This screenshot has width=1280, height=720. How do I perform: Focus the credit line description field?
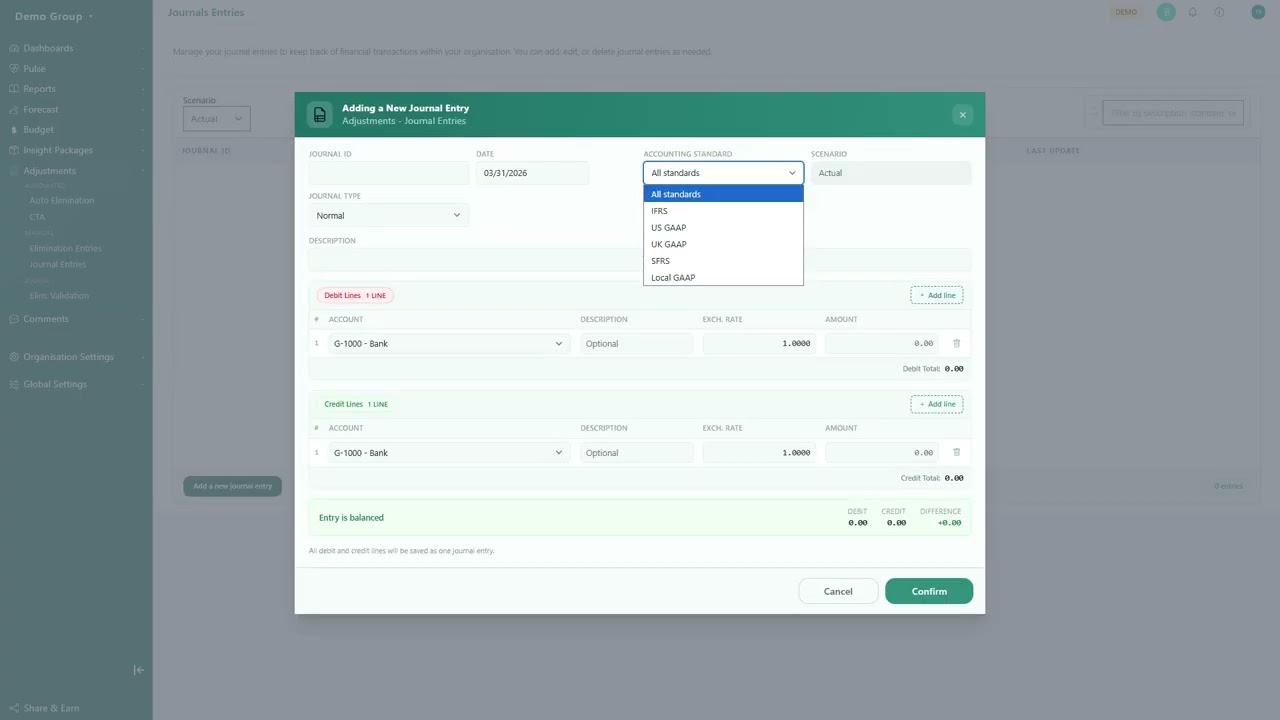point(637,452)
